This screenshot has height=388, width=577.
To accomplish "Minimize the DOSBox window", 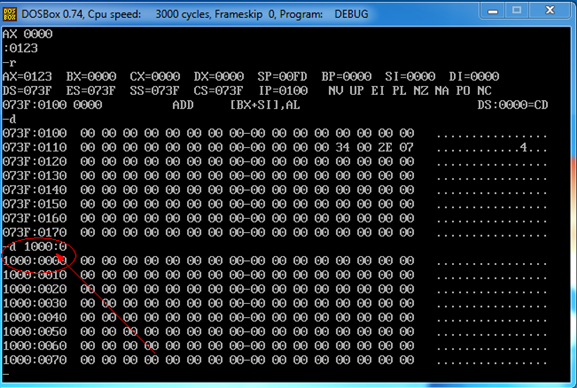I will click(493, 11).
